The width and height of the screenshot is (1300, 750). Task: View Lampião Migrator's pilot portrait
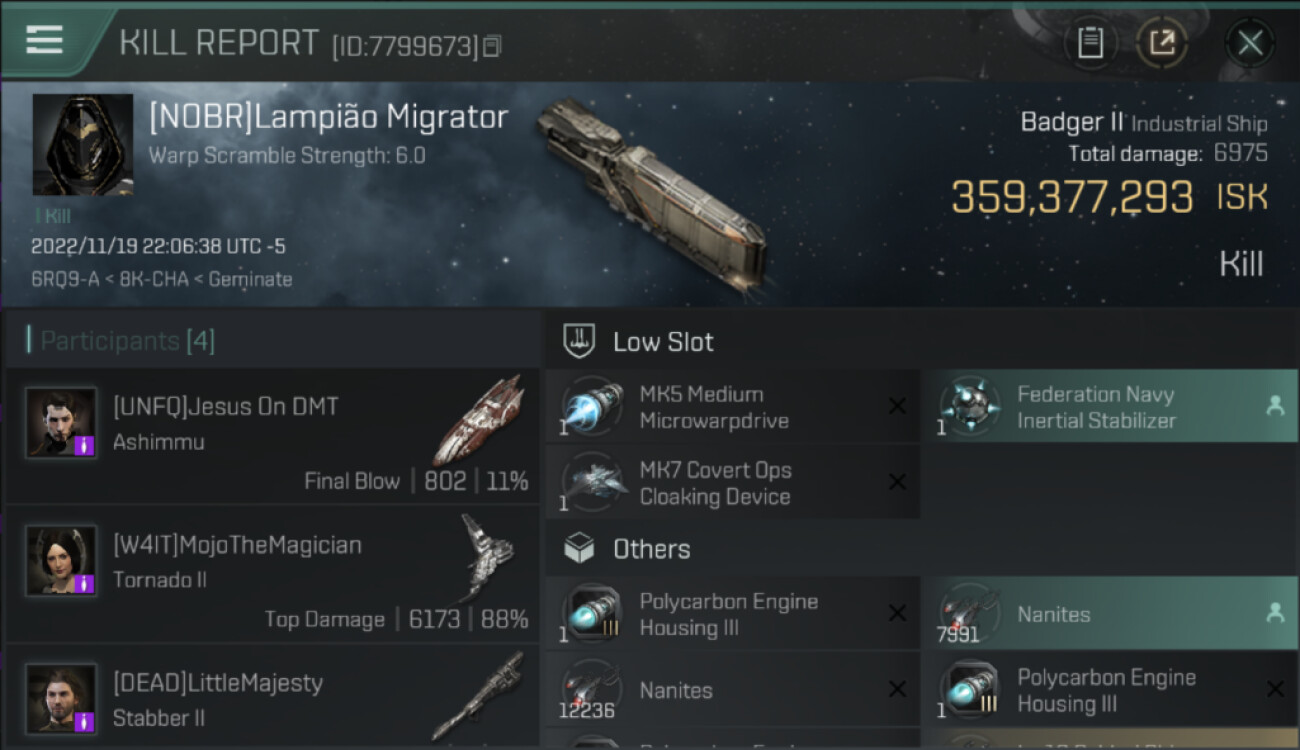click(83, 144)
